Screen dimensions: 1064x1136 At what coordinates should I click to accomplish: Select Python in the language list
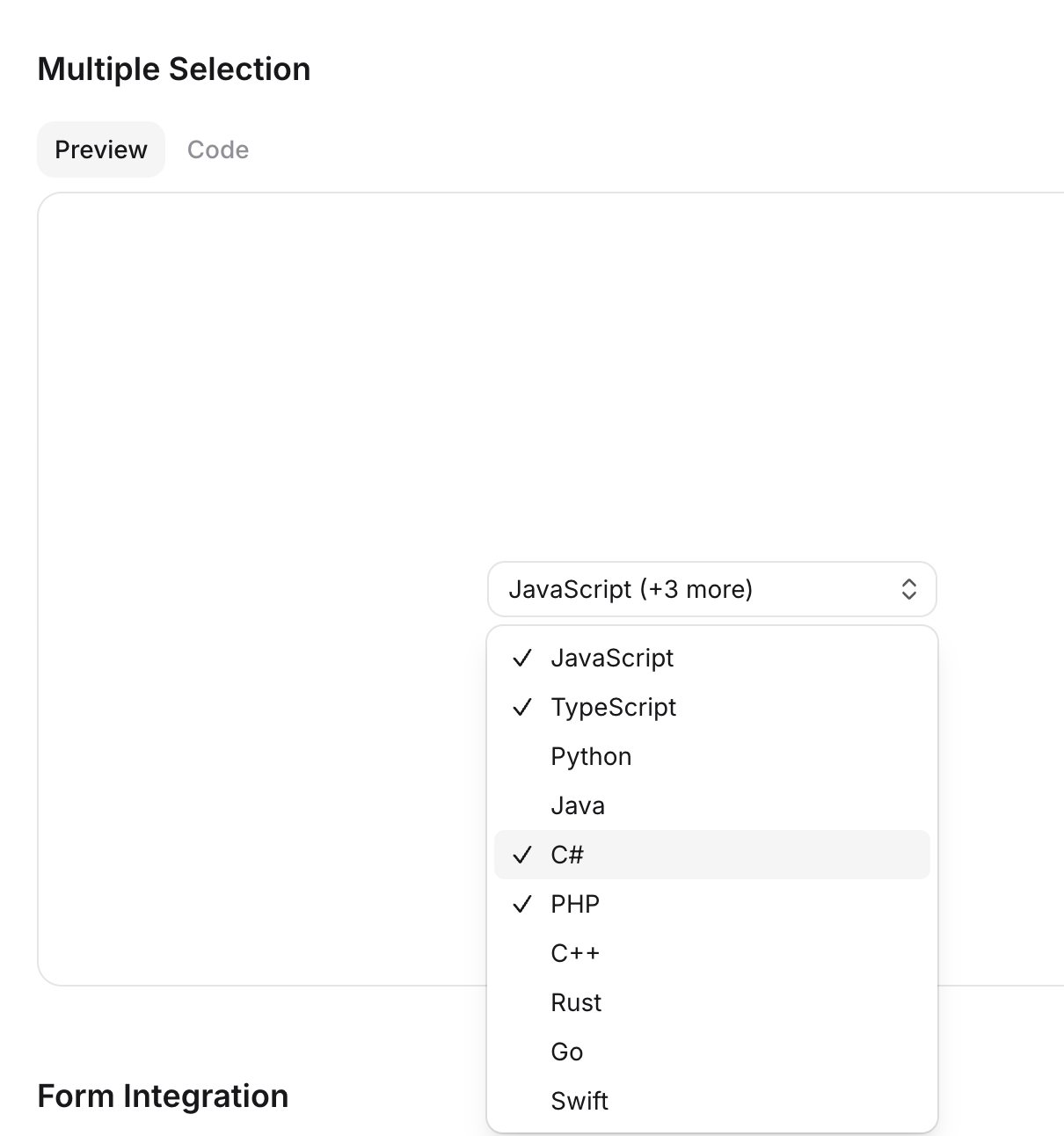click(x=712, y=756)
